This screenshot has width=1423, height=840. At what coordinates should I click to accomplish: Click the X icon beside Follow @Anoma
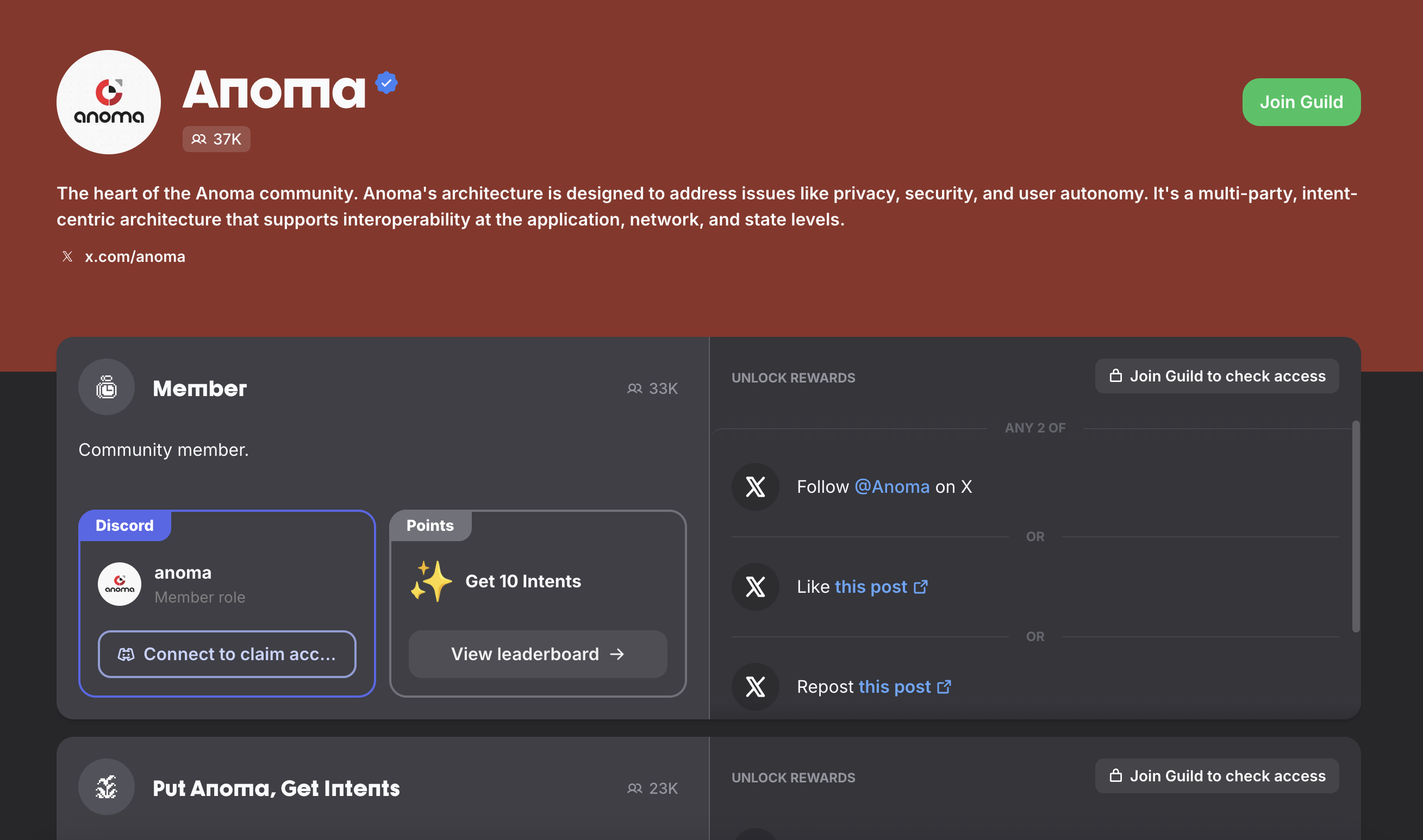(x=756, y=487)
